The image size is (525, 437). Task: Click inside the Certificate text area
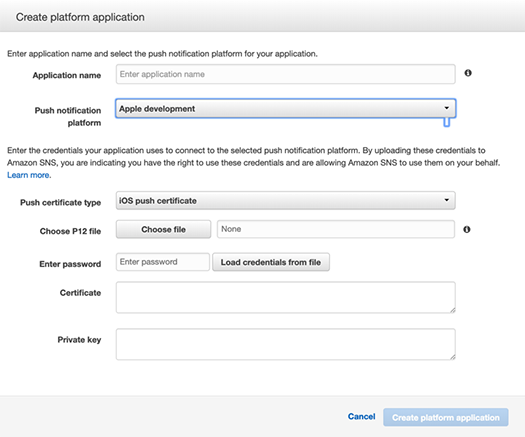point(285,297)
